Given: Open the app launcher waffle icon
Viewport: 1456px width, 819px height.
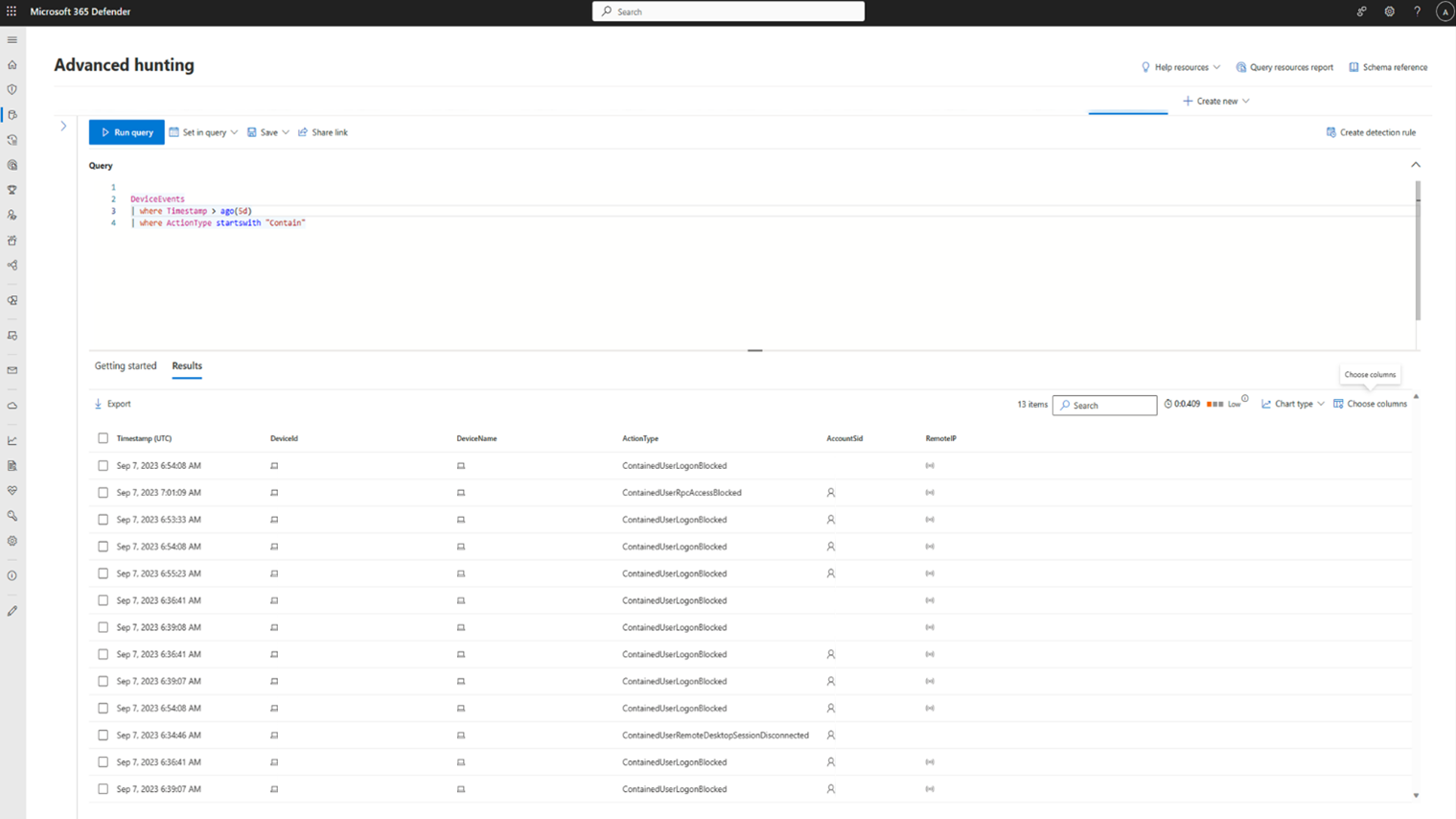Looking at the screenshot, I should (12, 12).
